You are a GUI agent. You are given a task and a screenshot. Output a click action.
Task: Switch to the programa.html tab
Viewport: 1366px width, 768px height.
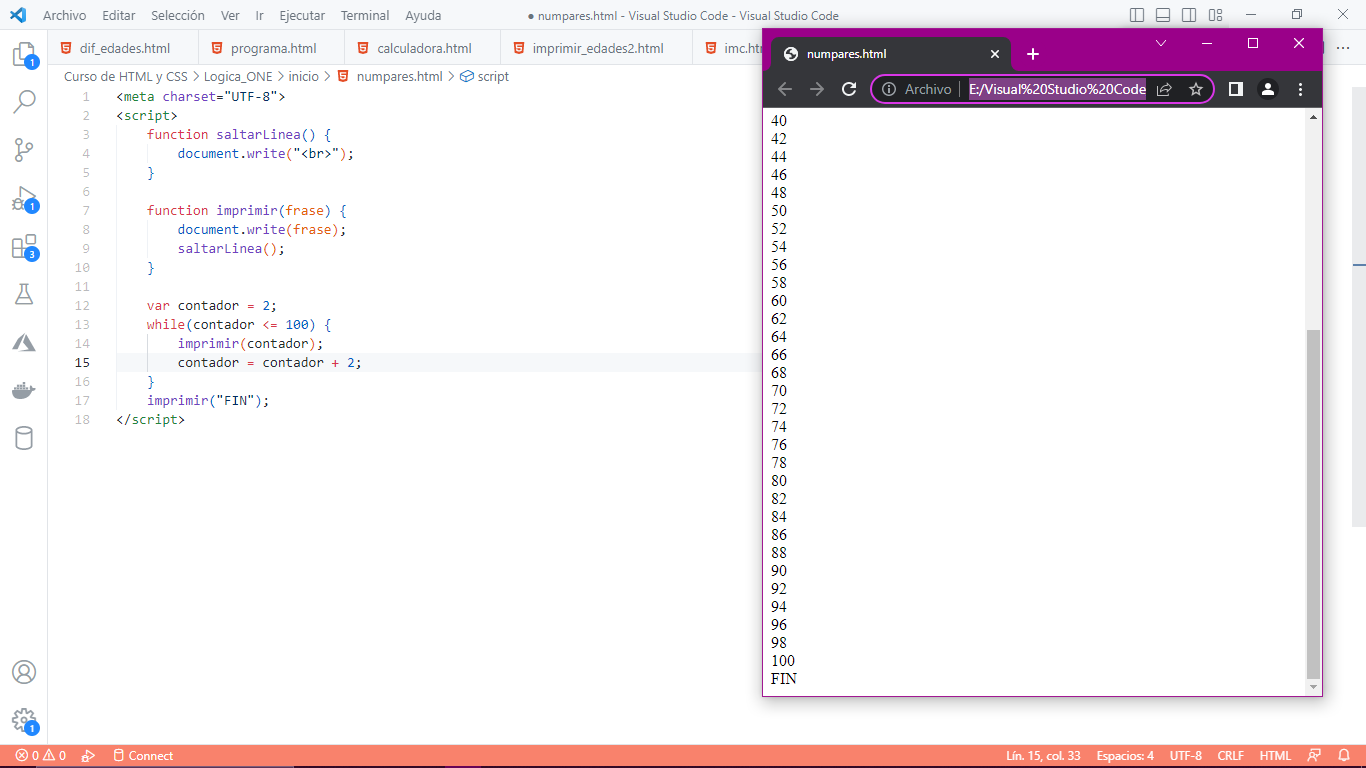point(271,48)
